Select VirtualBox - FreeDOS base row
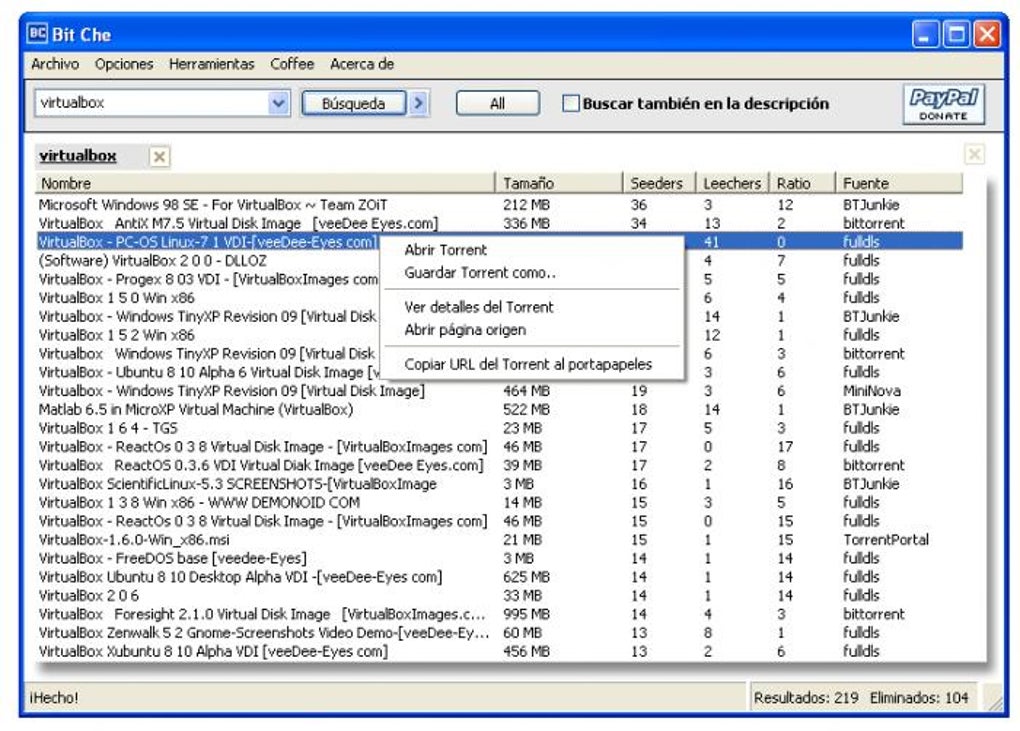Screen dimensions: 1020x731 [499, 559]
